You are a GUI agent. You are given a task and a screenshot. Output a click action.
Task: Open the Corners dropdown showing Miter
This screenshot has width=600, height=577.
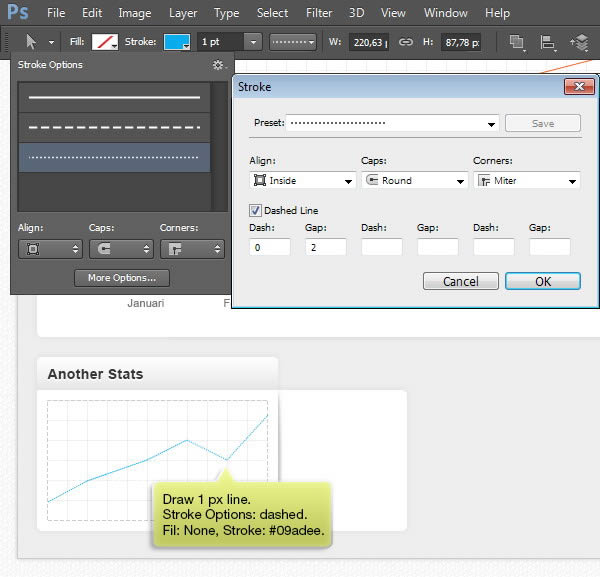525,181
